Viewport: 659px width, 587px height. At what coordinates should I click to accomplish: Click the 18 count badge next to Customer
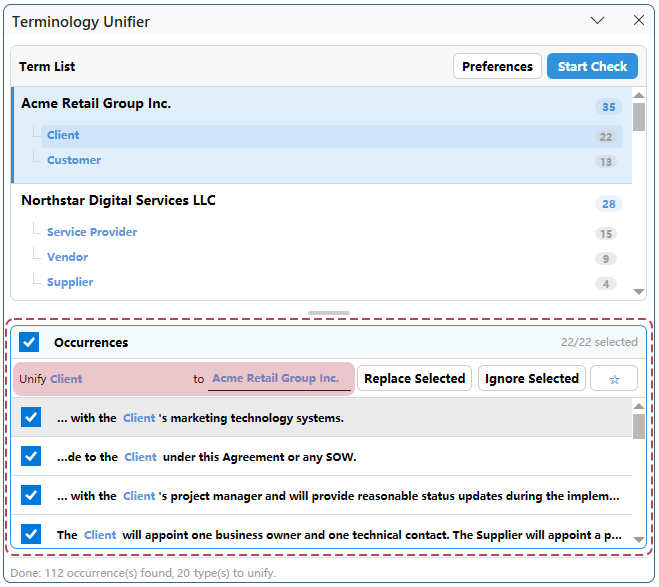pyautogui.click(x=606, y=162)
